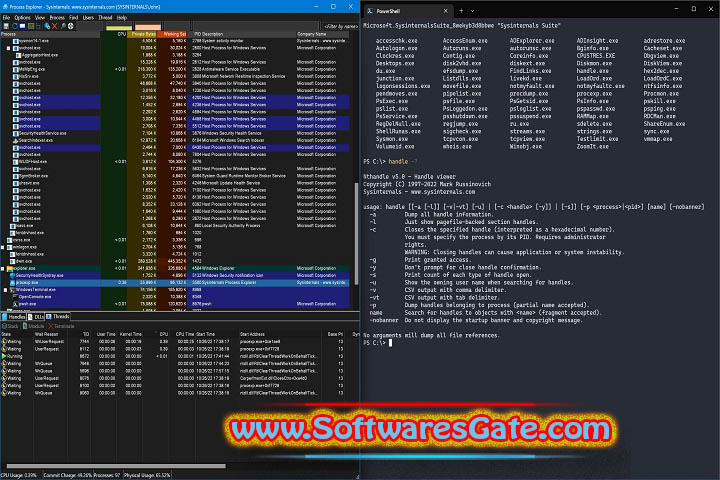Open the Help menu
This screenshot has height=480, width=720.
tap(122, 17)
